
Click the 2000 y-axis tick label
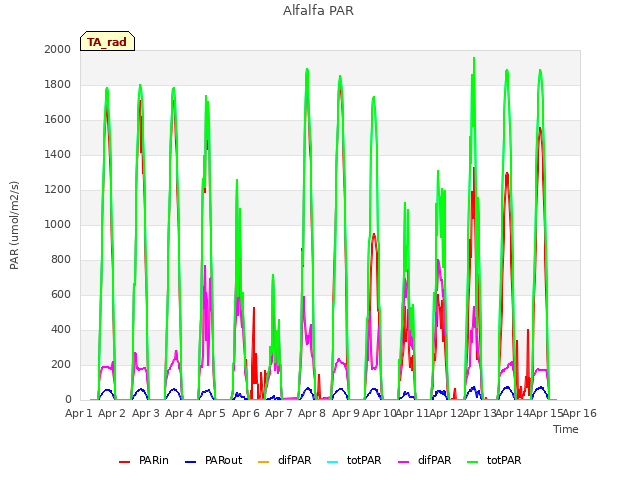(58, 49)
